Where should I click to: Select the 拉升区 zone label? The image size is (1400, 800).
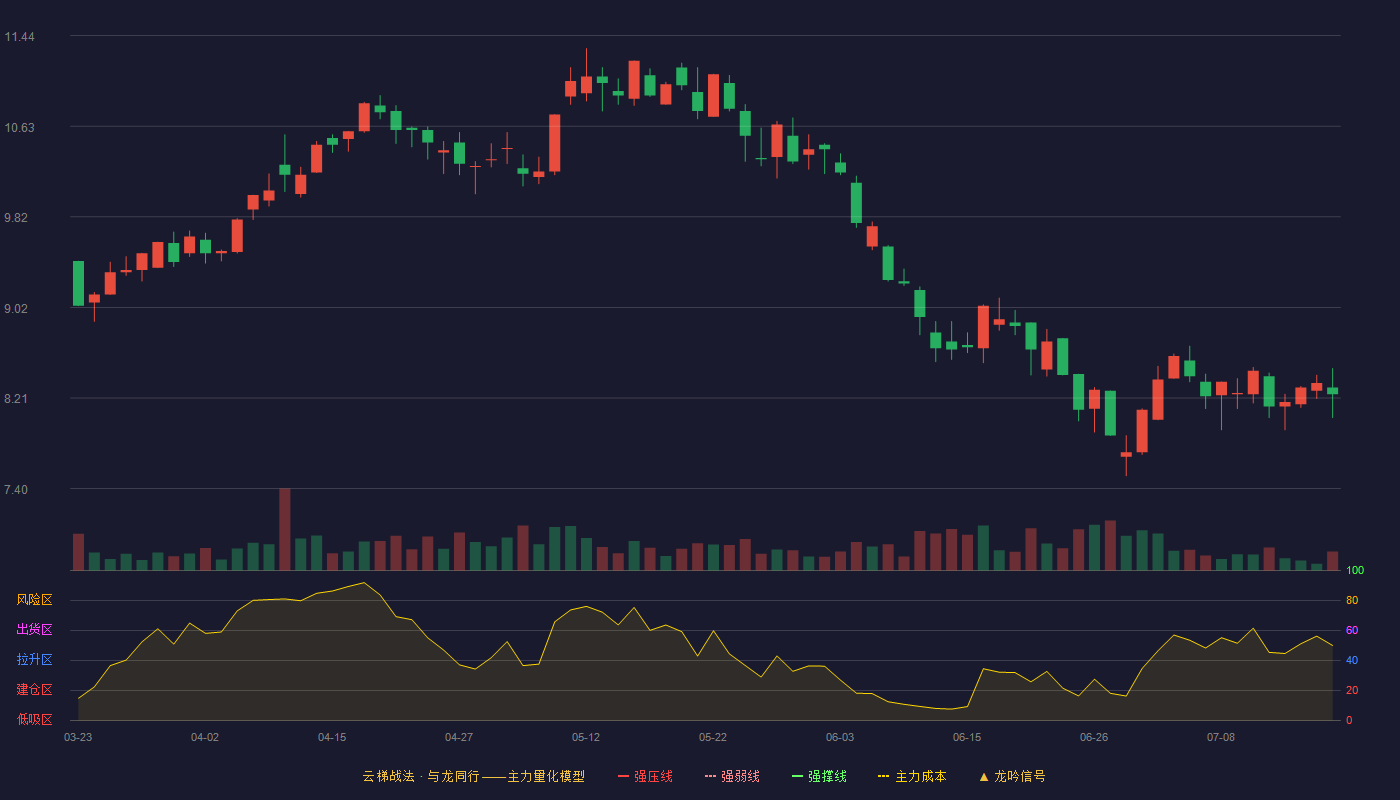click(34, 660)
